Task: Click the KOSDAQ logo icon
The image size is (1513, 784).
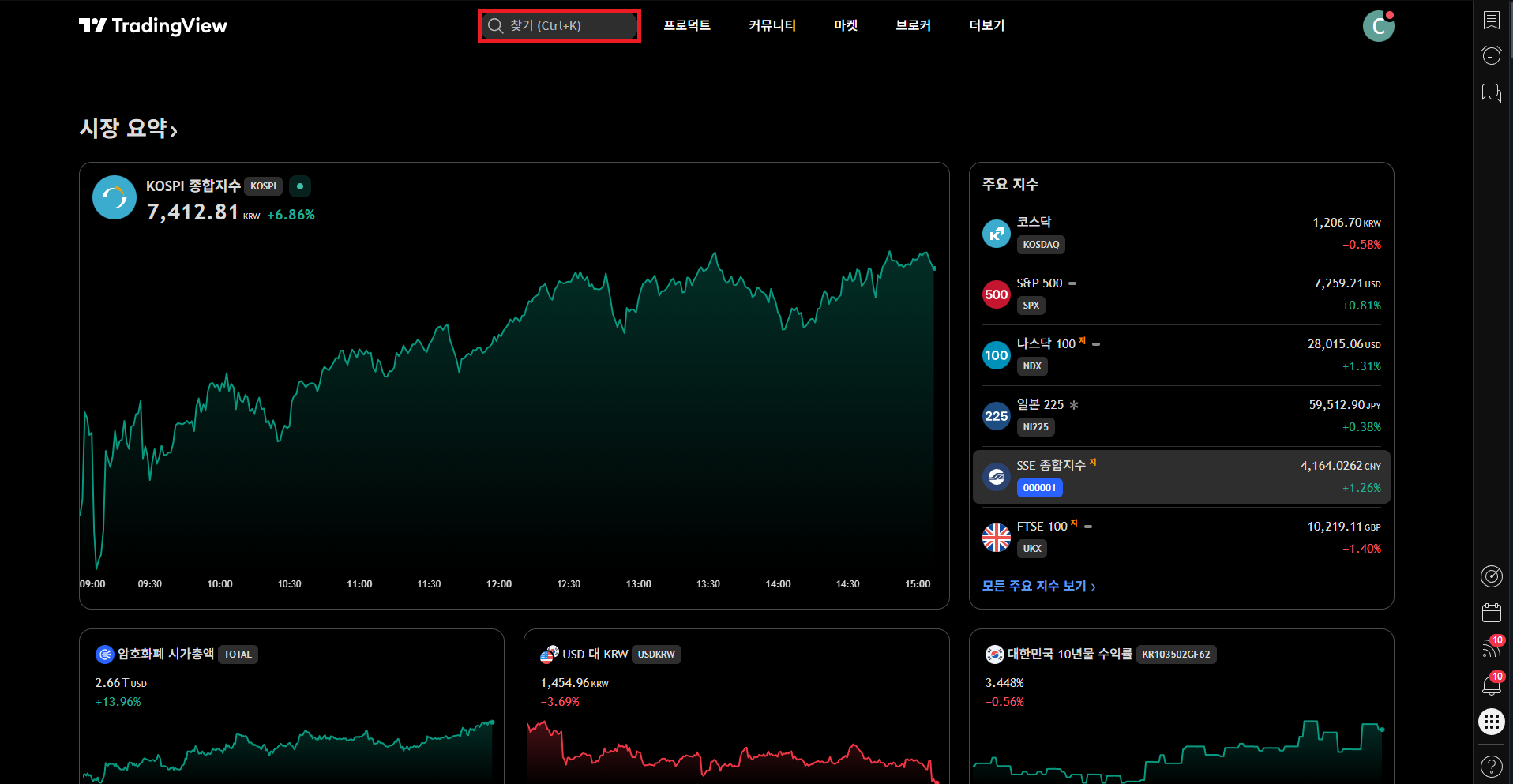Action: tap(997, 234)
